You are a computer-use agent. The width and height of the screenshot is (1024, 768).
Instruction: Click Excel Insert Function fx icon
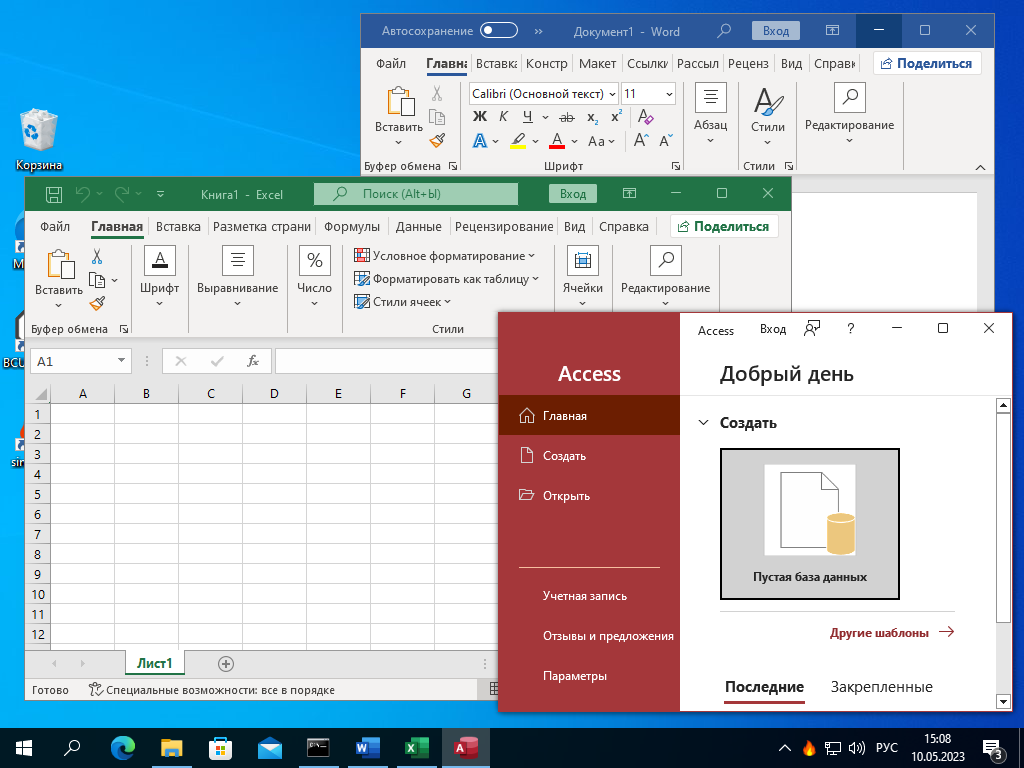[x=253, y=361]
